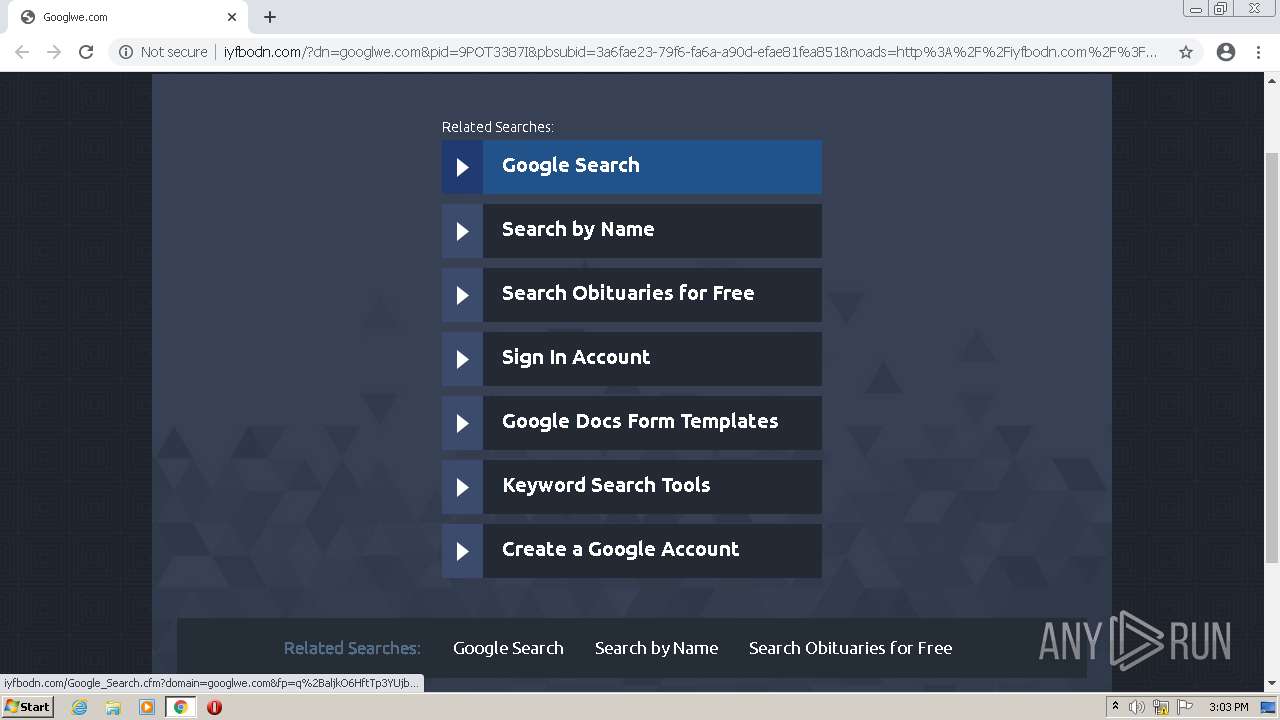Viewport: 1280px width, 720px height.
Task: Open Create a Google Account result
Action: pos(632,551)
